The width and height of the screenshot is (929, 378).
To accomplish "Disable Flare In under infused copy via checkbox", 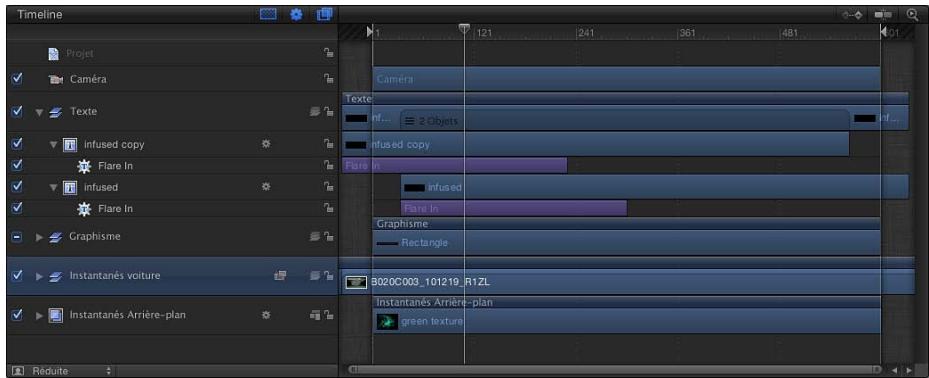I will tap(17, 165).
